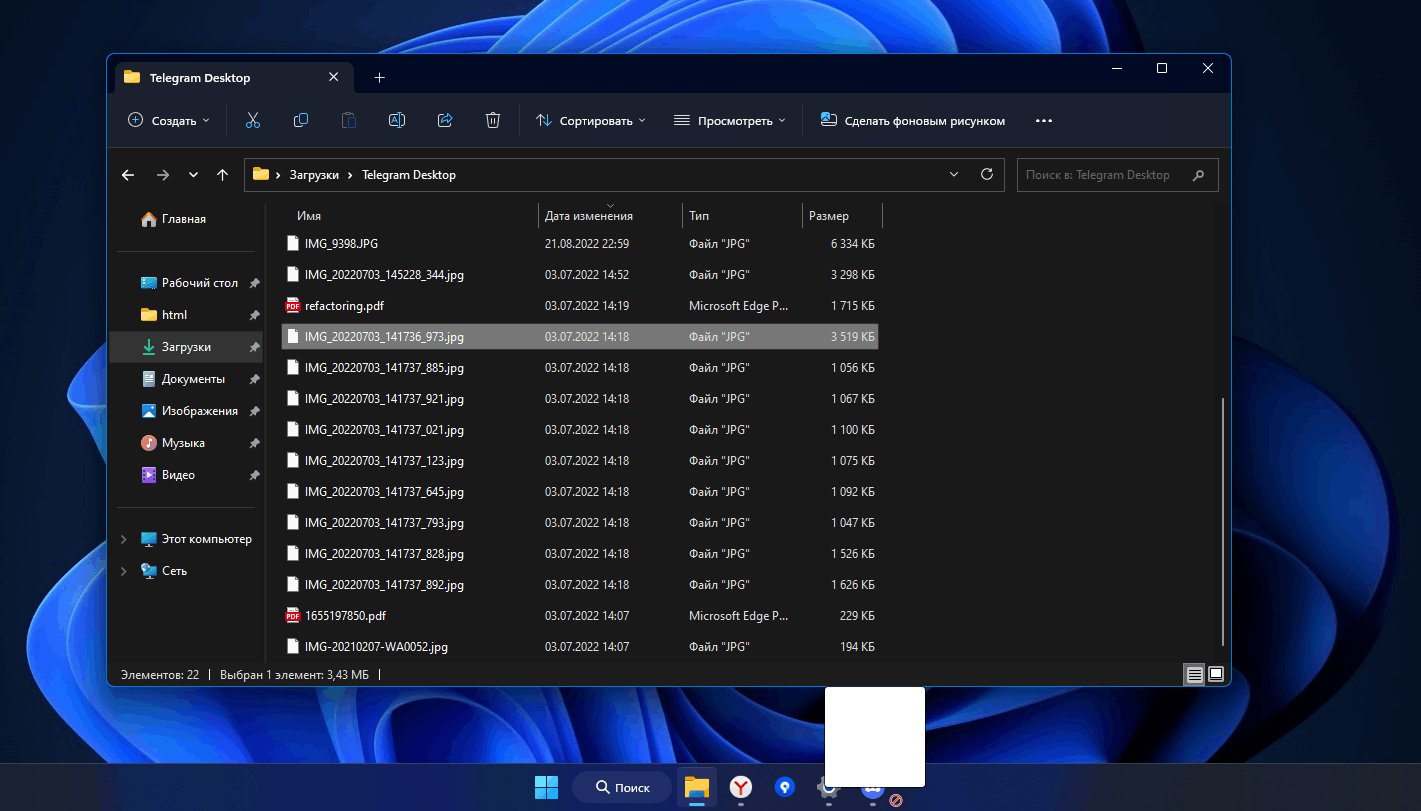Click the file list vertical scrollbar
The width and height of the screenshot is (1421, 811).
point(1223,520)
